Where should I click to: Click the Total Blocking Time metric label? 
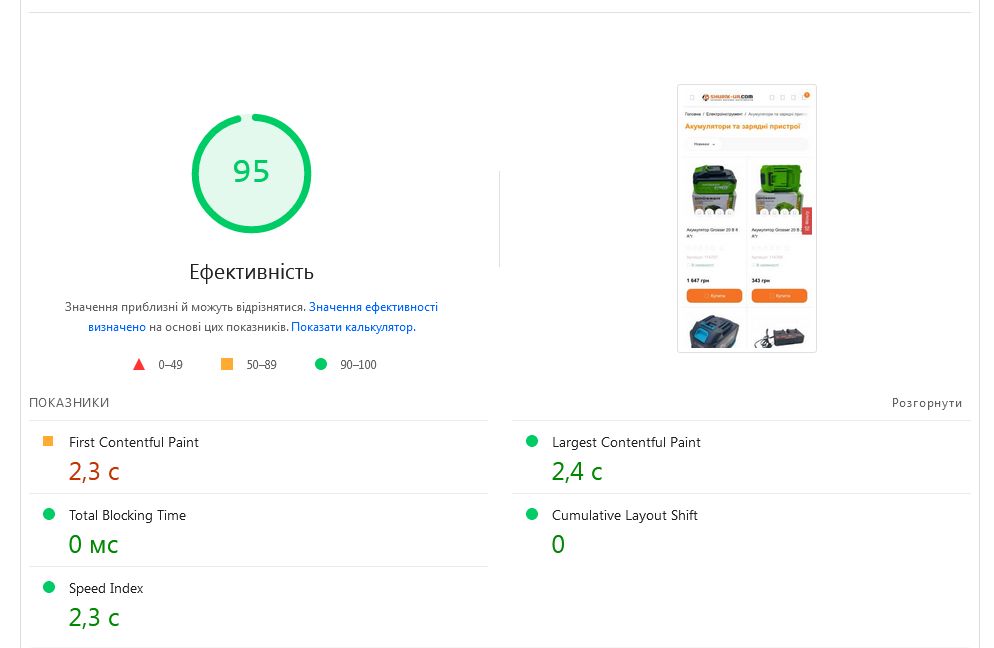pos(127,515)
